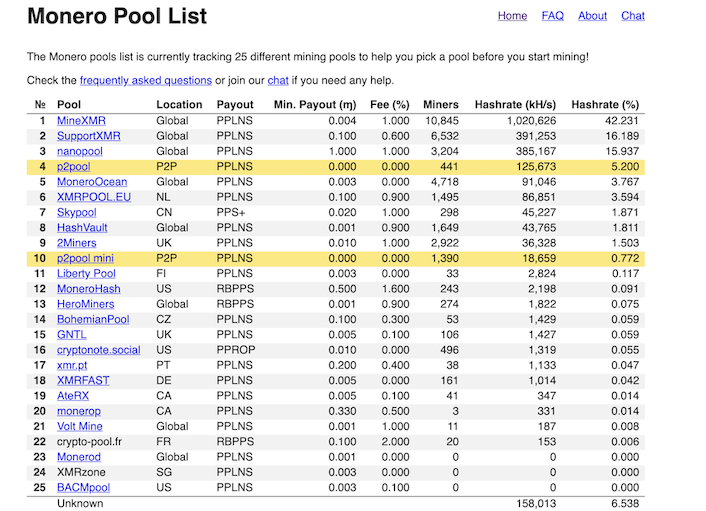Click the 'CN' location cell
Image resolution: width=706 pixels, height=511 pixels.
point(164,213)
